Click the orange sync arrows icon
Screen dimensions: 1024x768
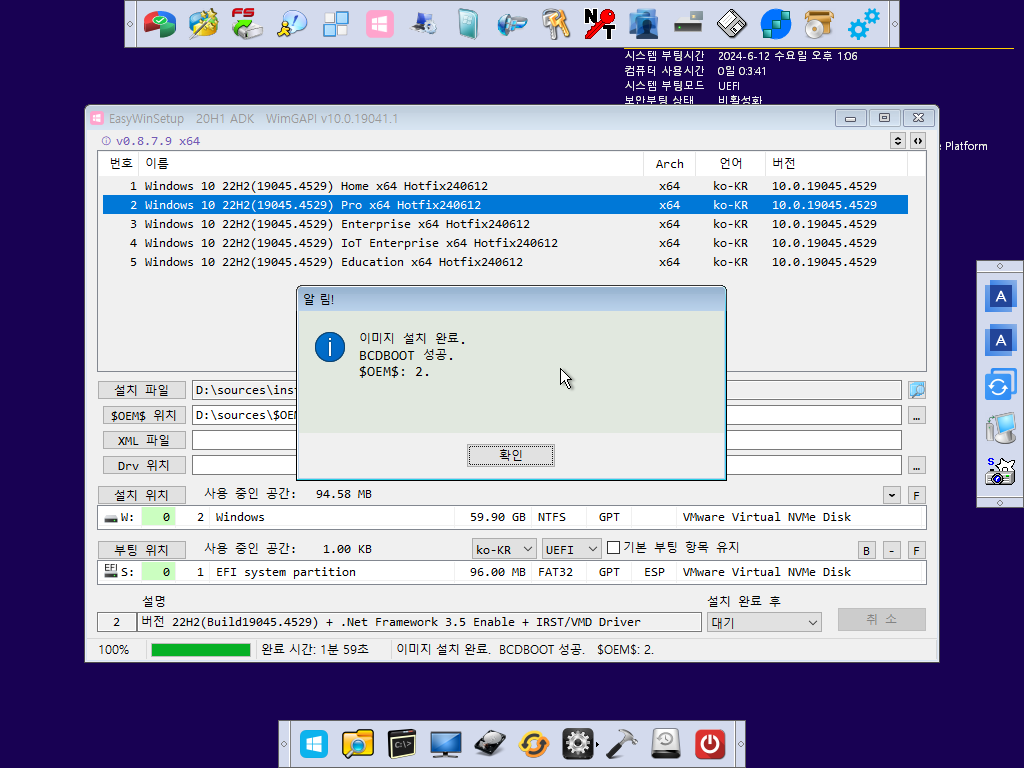click(x=534, y=744)
